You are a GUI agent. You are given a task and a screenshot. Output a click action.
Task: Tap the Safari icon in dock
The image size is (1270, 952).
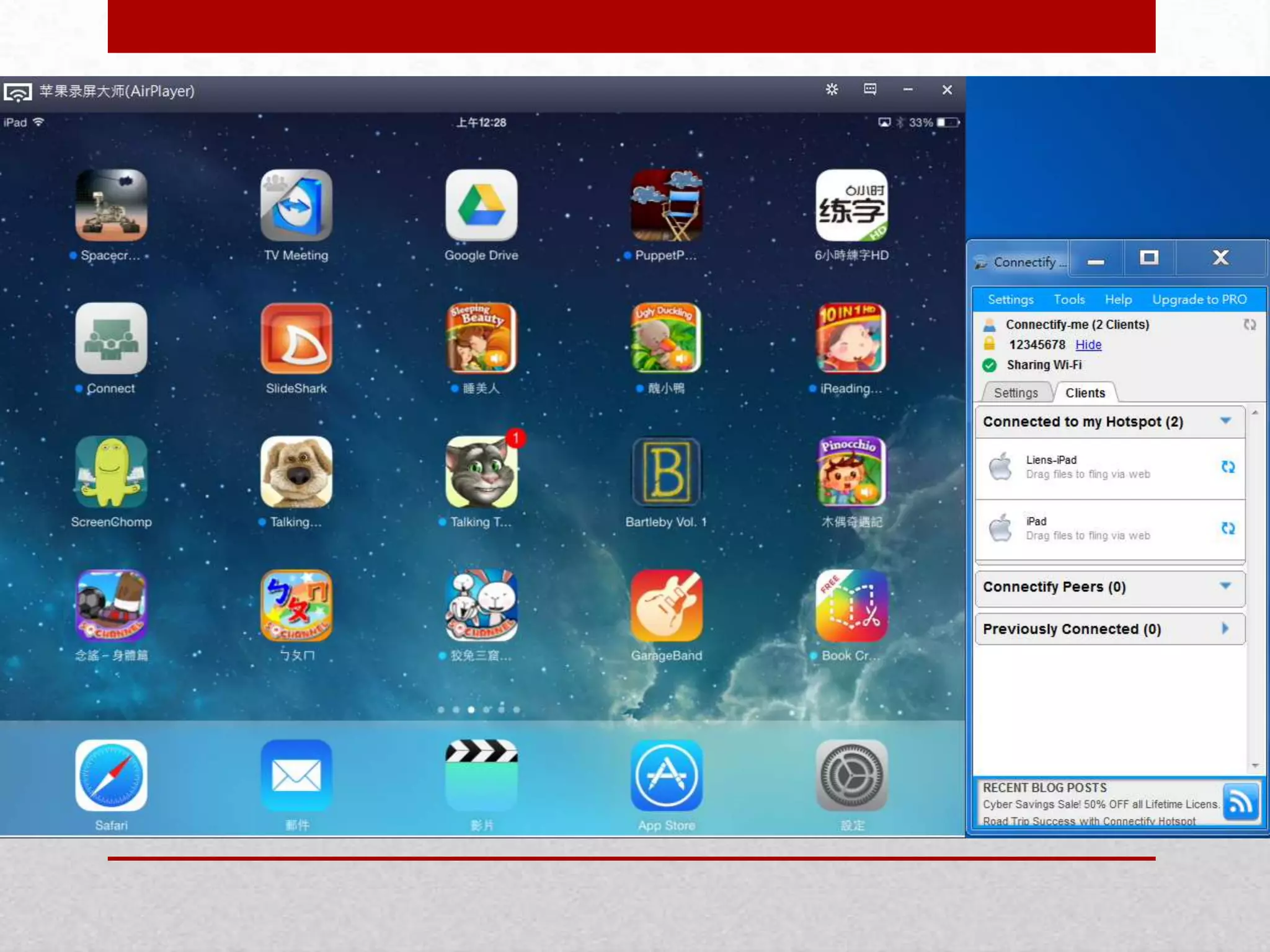(111, 775)
